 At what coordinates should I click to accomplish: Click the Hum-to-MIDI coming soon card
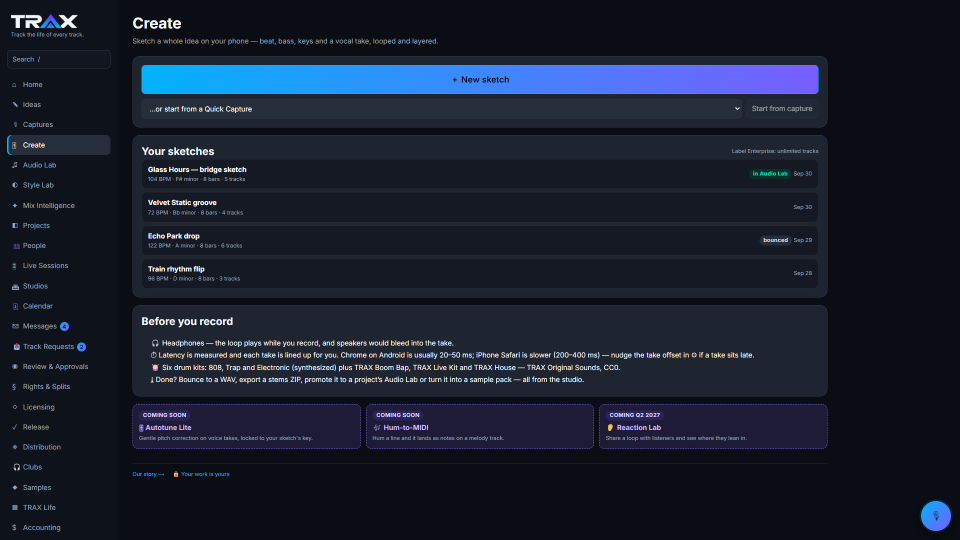pyautogui.click(x=480, y=426)
